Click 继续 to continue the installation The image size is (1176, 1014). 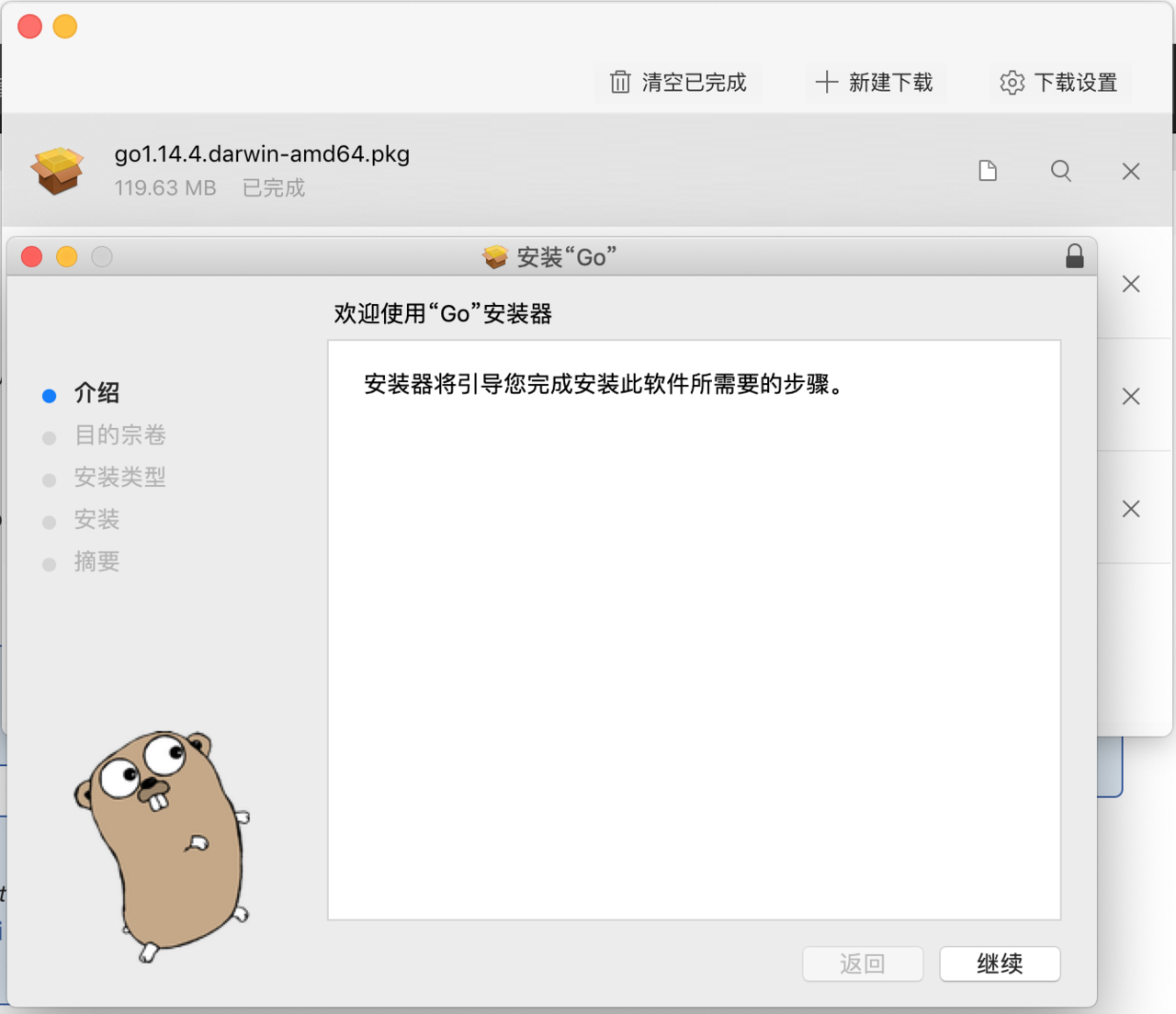[1000, 963]
